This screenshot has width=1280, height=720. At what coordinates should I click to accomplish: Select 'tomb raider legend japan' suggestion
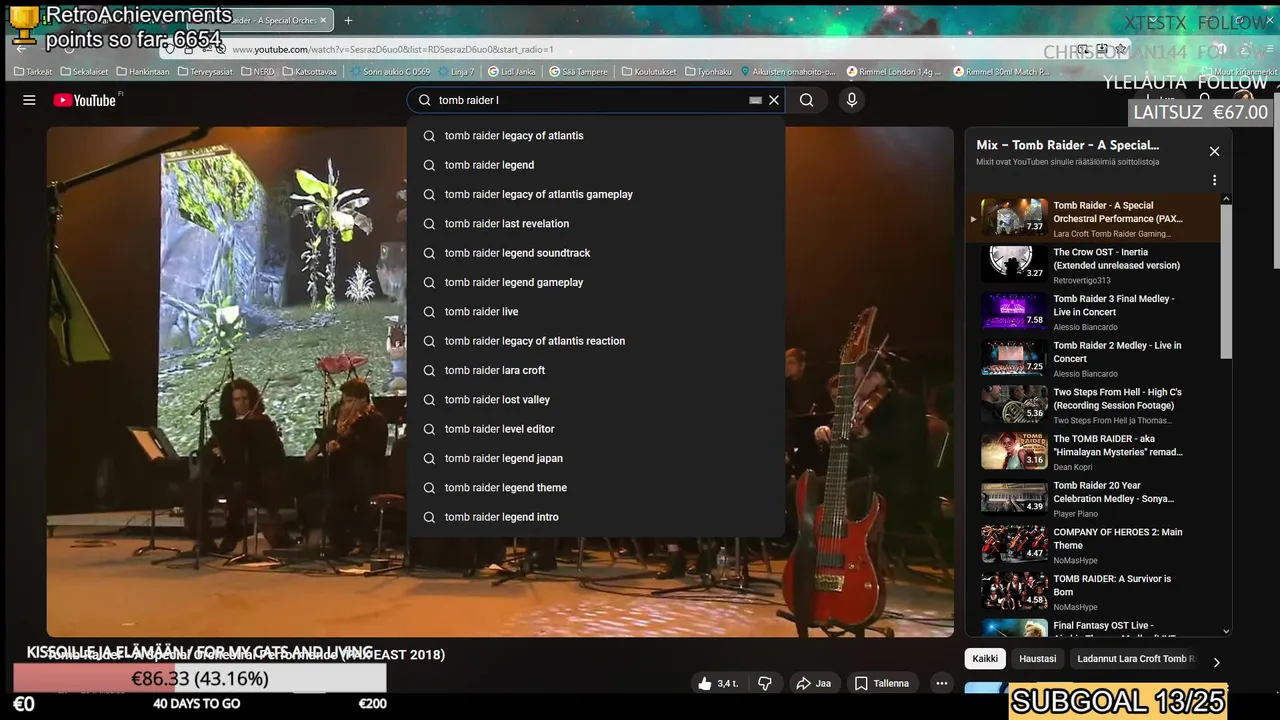(596, 458)
